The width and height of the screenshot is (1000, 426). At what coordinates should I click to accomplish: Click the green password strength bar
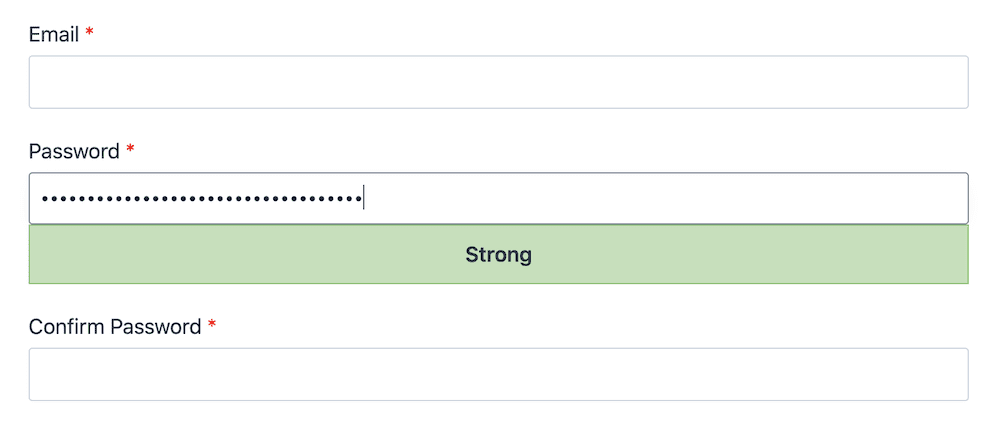coord(499,254)
